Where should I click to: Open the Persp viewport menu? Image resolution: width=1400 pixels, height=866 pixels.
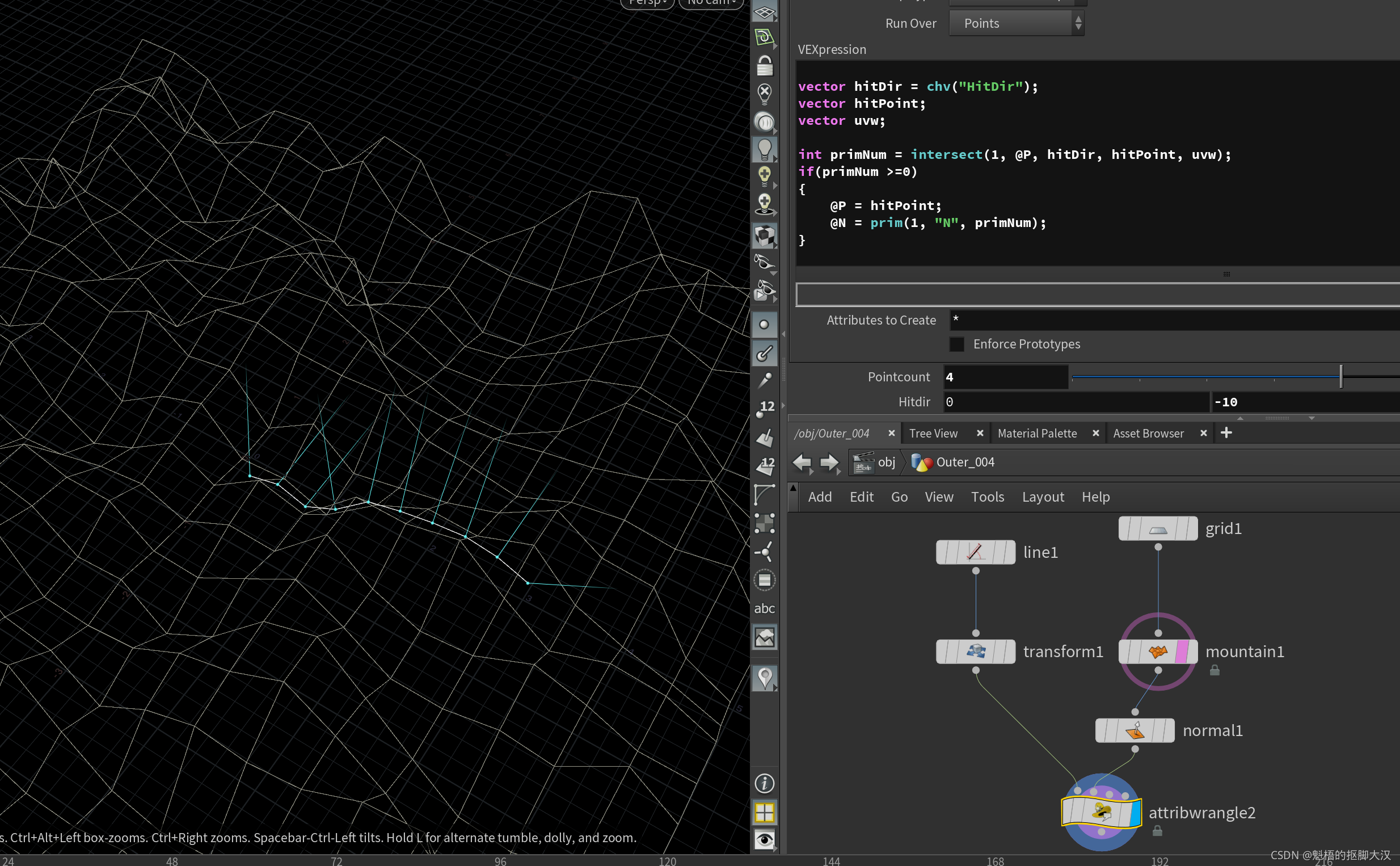[x=647, y=3]
